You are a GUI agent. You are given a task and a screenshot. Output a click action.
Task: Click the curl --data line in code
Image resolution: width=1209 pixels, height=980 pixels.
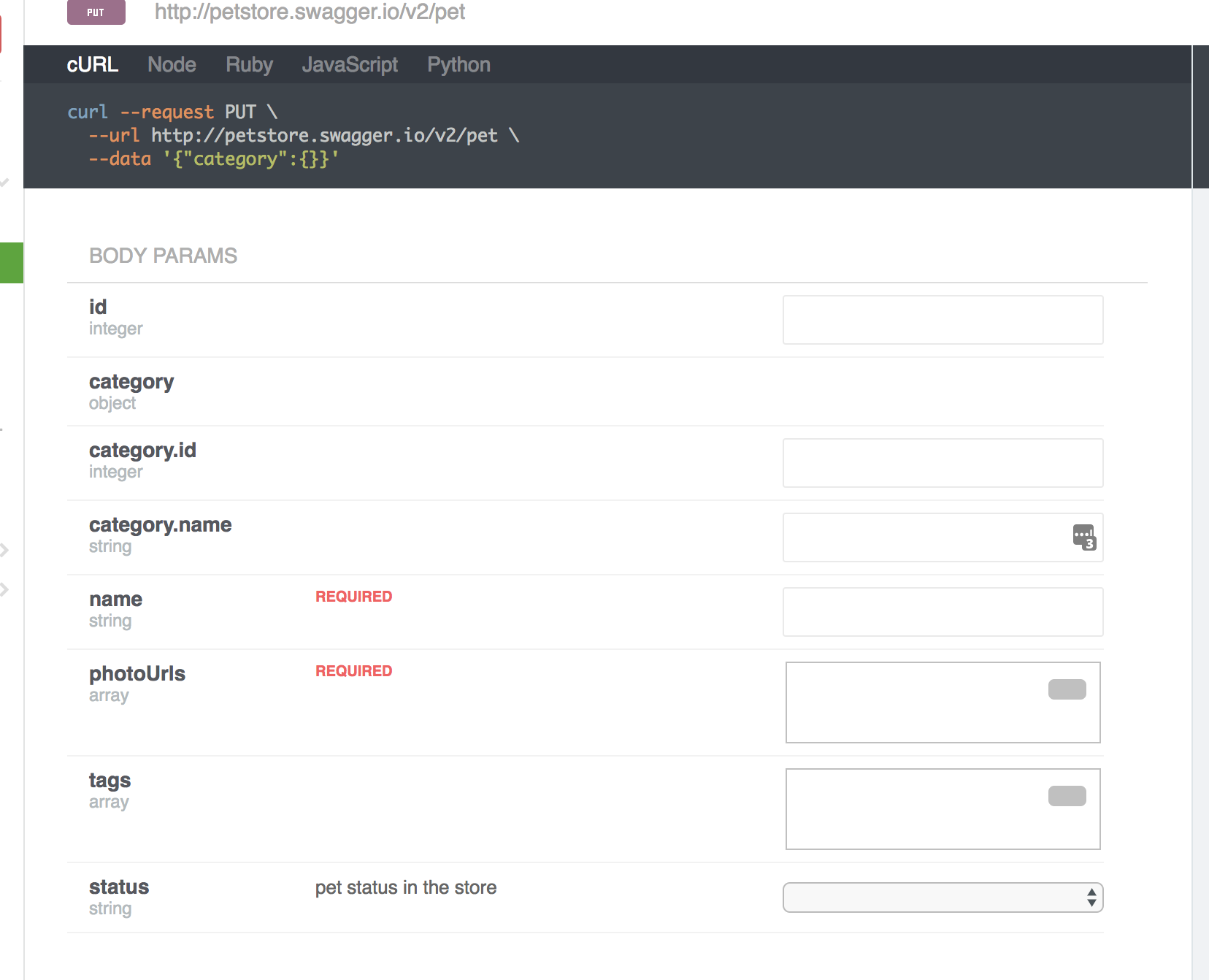213,159
